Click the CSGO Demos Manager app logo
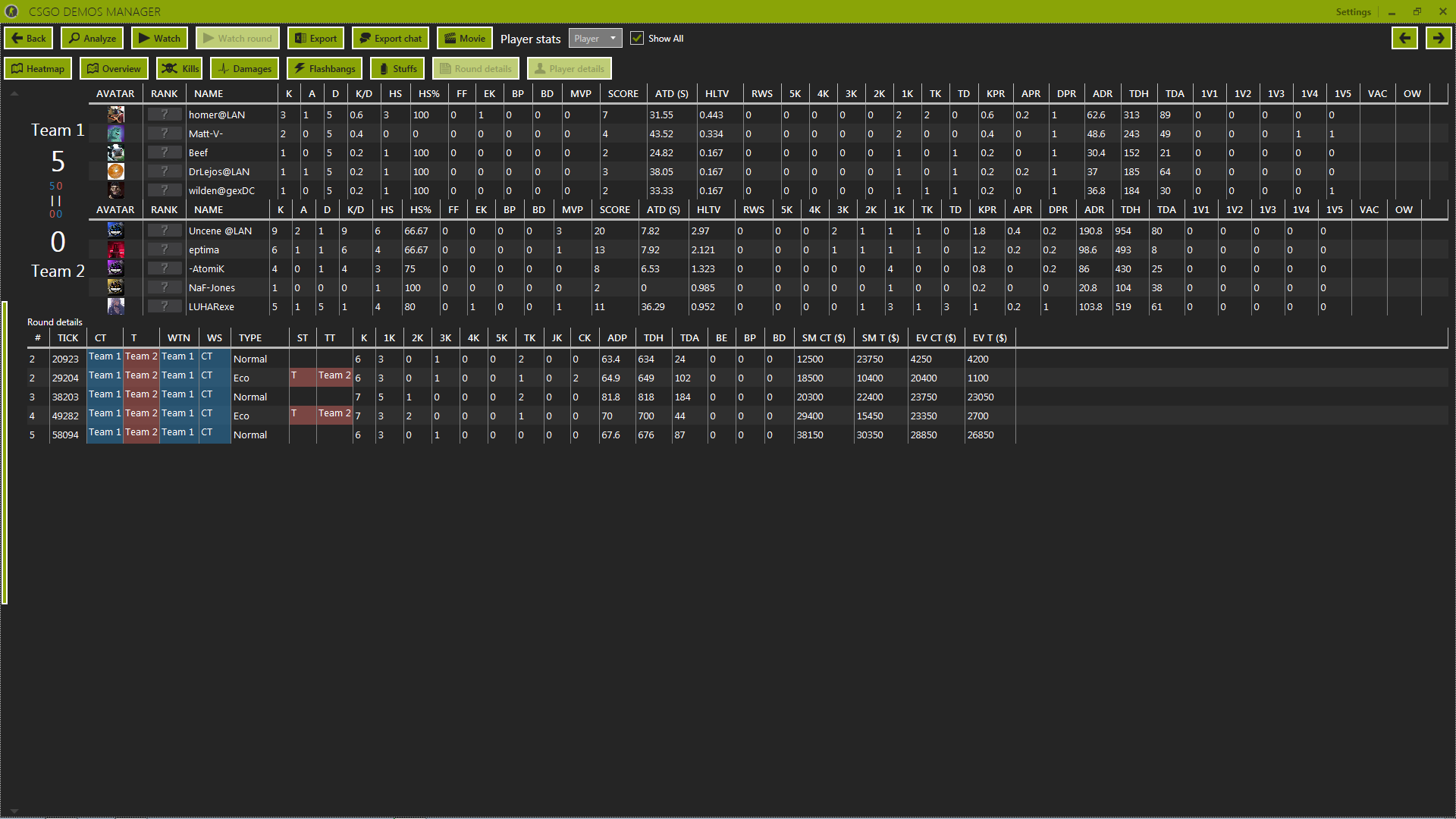Image resolution: width=1456 pixels, height=819 pixels. (11, 11)
